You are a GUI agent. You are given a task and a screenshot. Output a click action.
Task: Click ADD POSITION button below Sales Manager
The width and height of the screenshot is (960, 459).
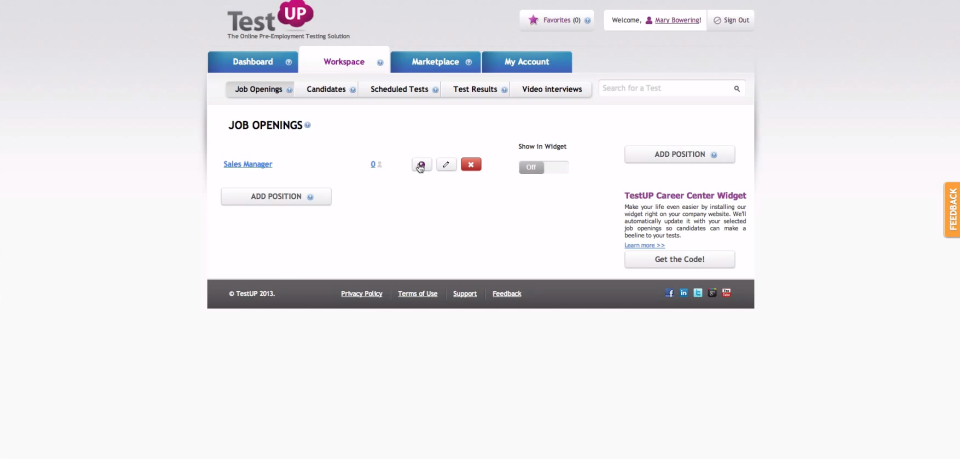coord(276,196)
